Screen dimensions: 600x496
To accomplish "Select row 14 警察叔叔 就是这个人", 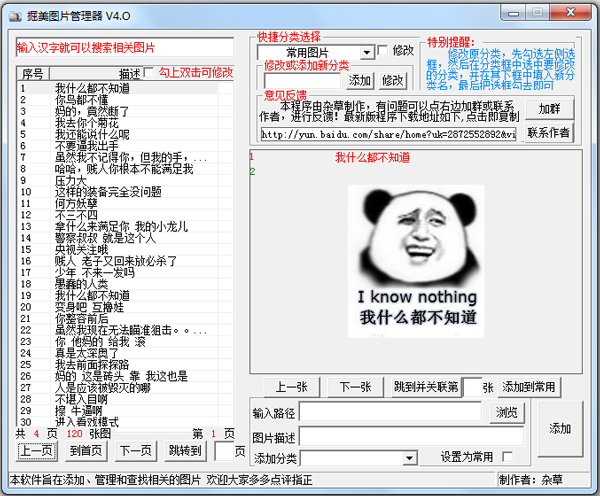I will point(125,238).
